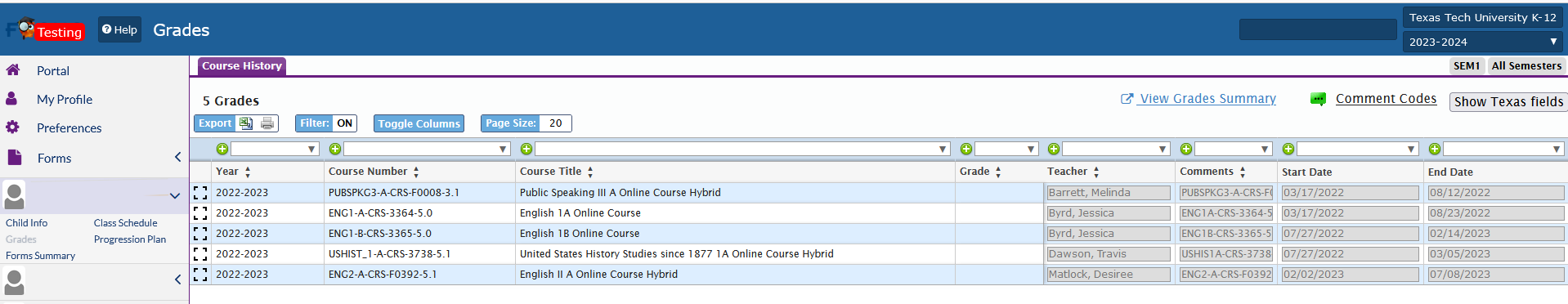
Task: Open the Help button
Action: point(119,29)
